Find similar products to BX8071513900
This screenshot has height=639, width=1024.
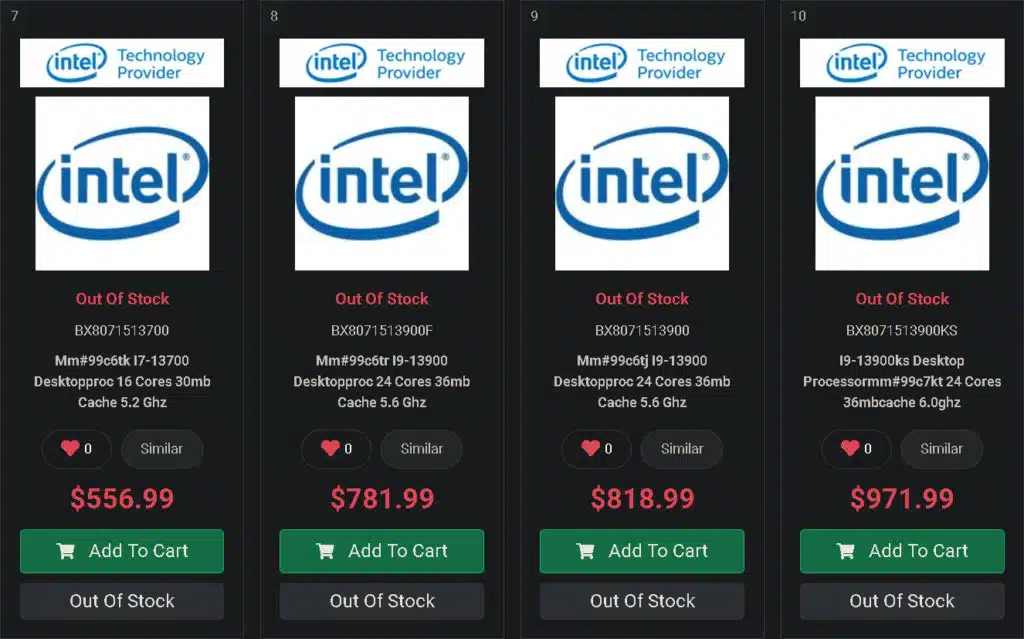tap(682, 449)
